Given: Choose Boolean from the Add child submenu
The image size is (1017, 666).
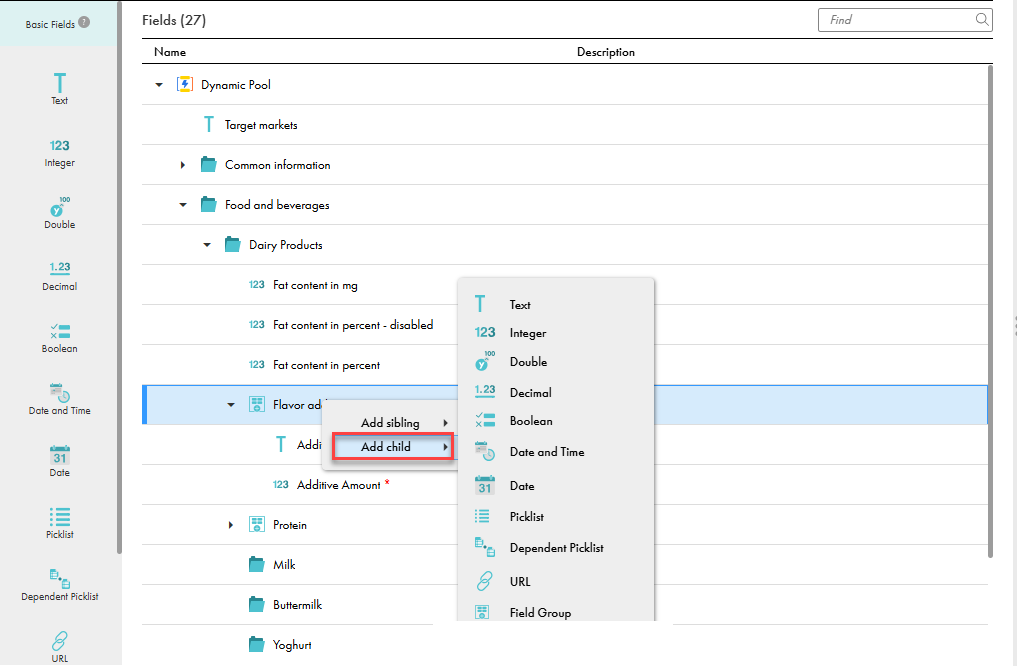Looking at the screenshot, I should (x=556, y=421).
